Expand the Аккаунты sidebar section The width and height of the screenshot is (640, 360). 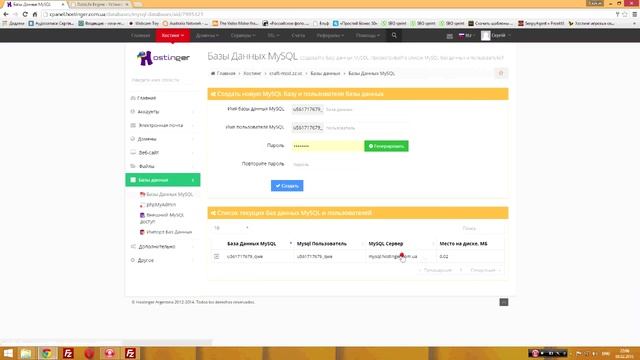tap(162, 111)
